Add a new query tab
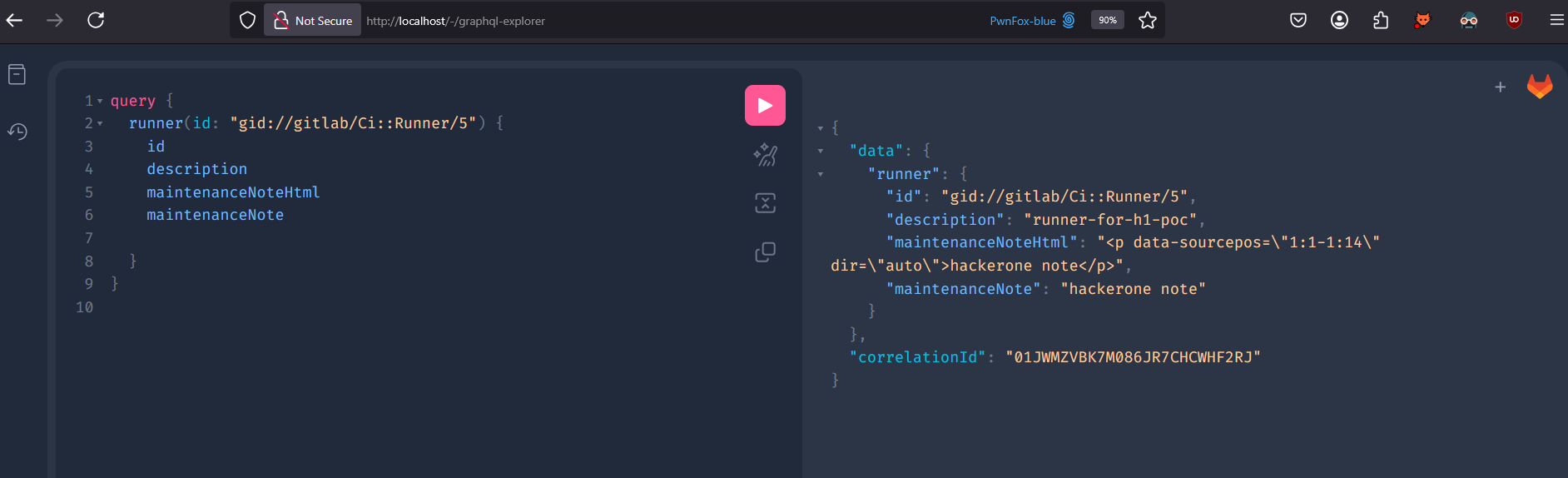The width and height of the screenshot is (1568, 478). coord(1500,87)
